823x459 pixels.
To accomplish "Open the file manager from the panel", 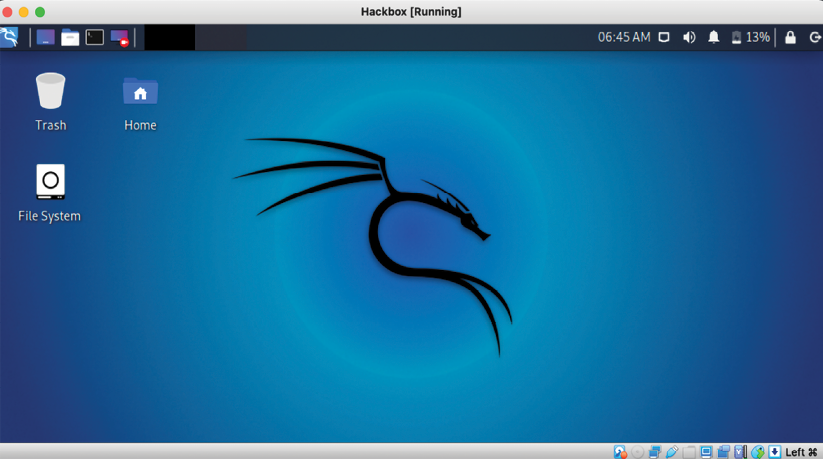I will pos(70,37).
